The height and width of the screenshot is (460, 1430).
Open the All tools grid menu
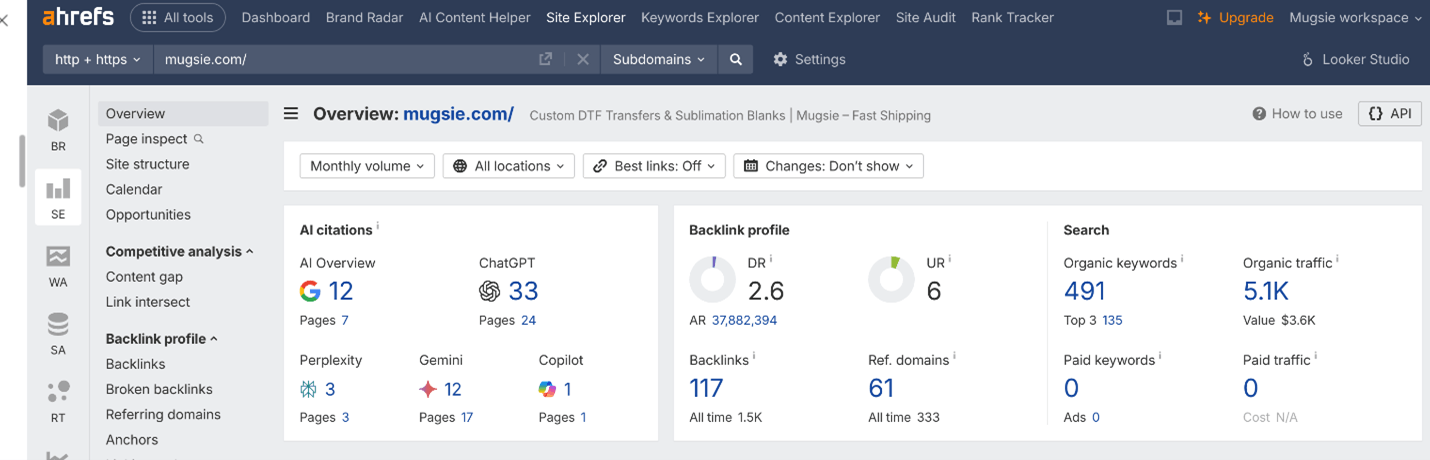tap(177, 18)
